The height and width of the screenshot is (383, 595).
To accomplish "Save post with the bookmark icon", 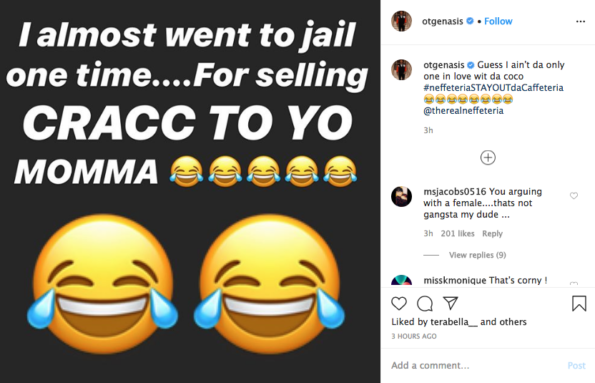I will pyautogui.click(x=579, y=304).
